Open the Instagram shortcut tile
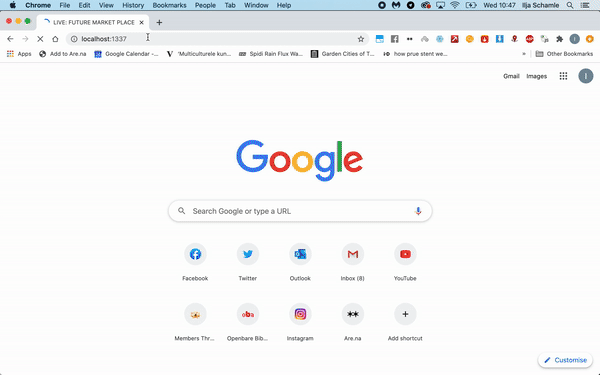Image resolution: width=600 pixels, height=375 pixels. [300, 322]
